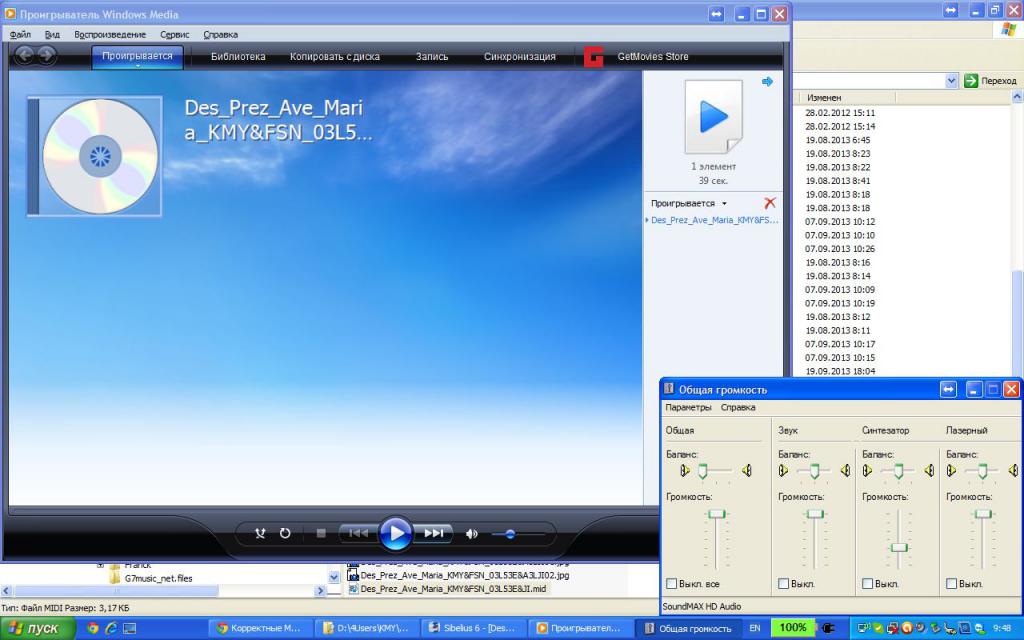Click the Синтезатор volume slider handle
Screen dimensions: 1024x640
tap(900, 547)
